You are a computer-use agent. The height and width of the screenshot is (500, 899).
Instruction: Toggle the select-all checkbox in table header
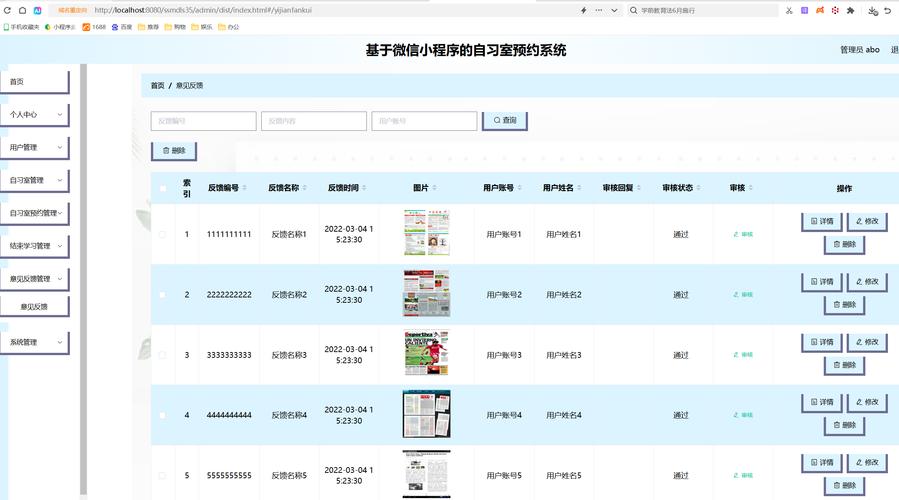[162, 188]
